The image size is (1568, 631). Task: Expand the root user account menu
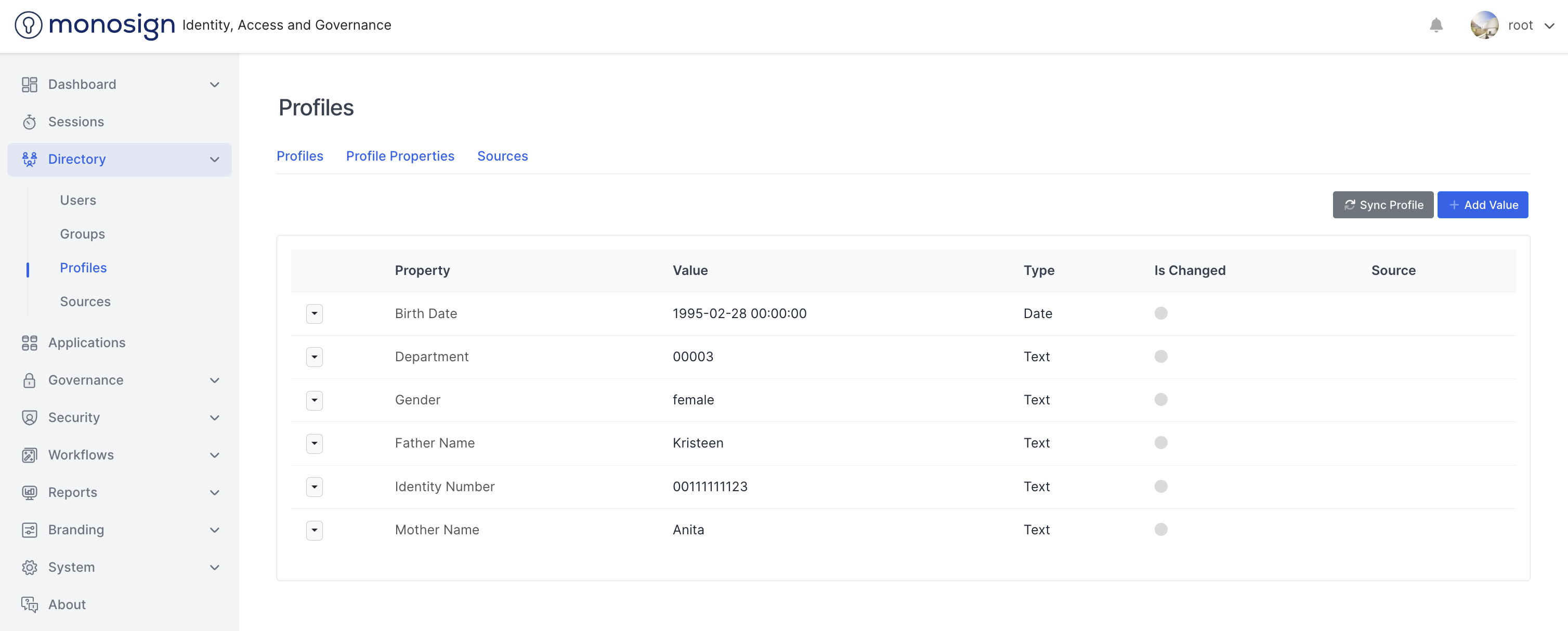coord(1549,25)
